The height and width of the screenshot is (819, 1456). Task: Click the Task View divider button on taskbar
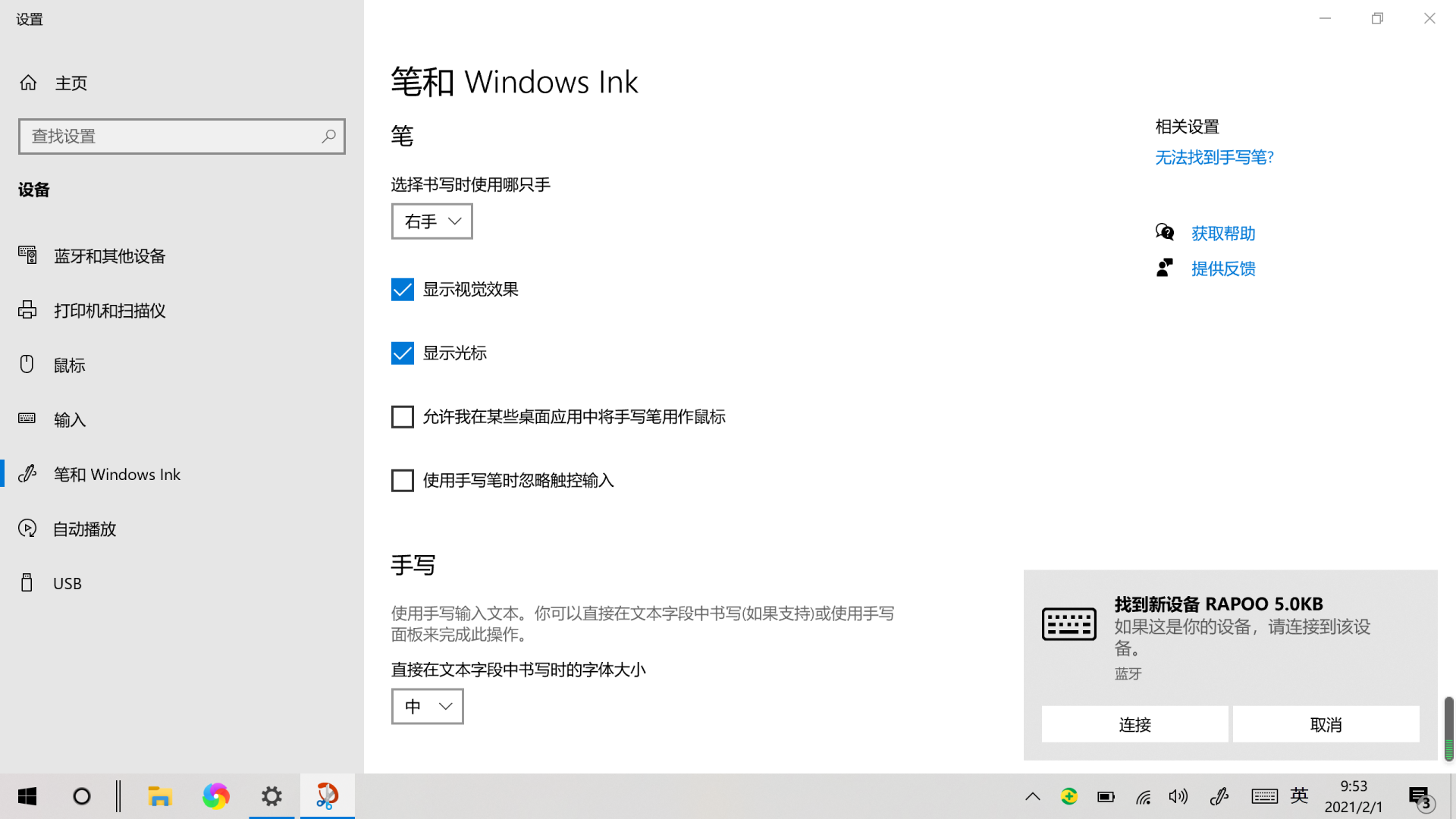118,796
